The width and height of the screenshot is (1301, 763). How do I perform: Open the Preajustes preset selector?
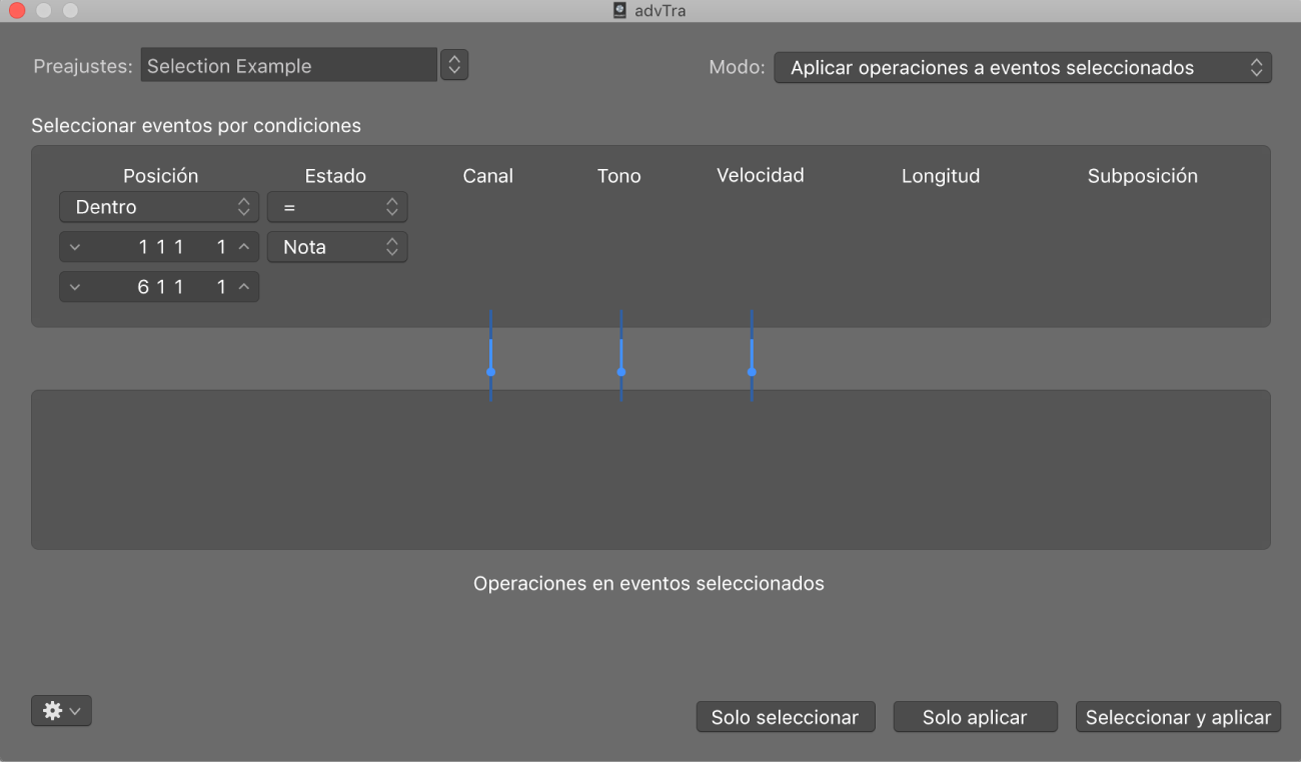click(x=454, y=64)
